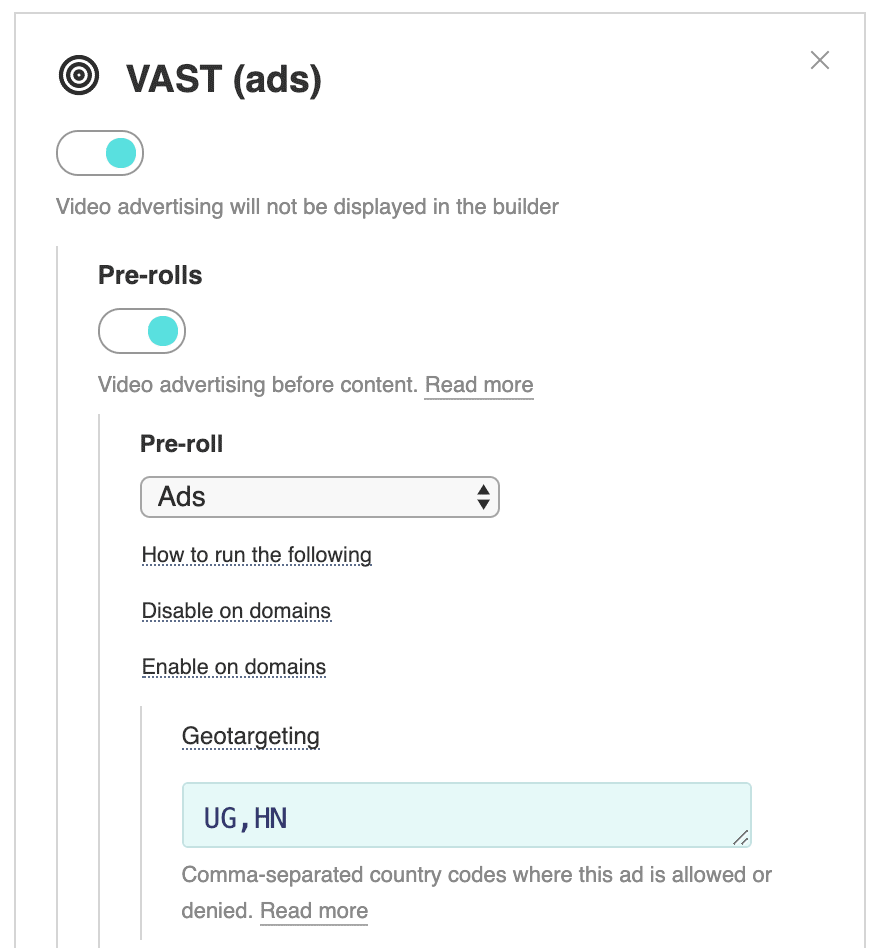Expand Enable on domains option
This screenshot has height=948, width=876.
pos(233,667)
